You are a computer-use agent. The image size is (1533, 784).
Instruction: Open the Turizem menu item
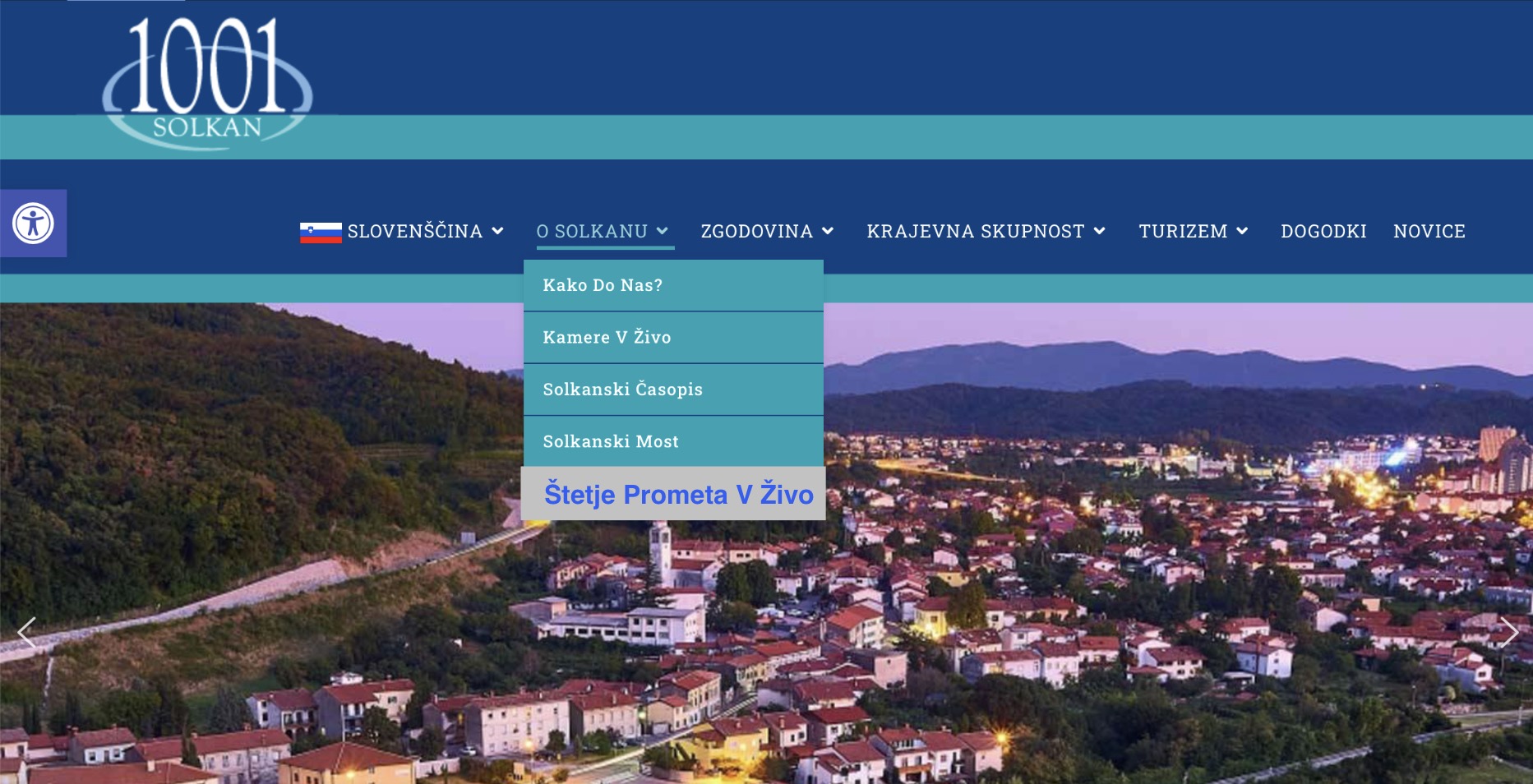tap(1183, 232)
